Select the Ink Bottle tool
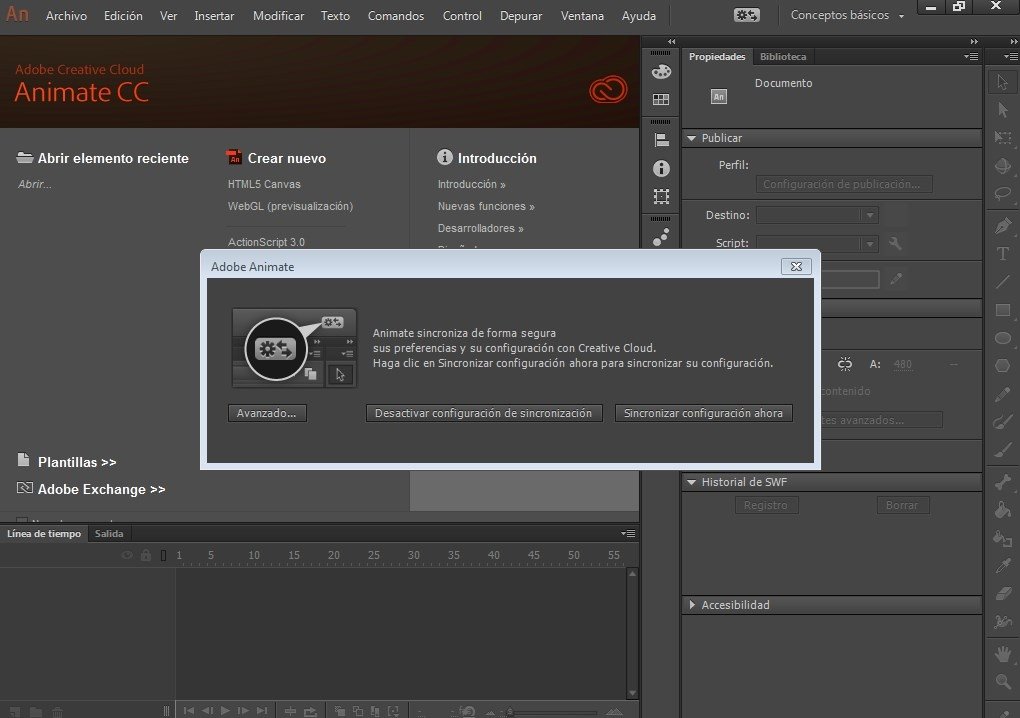Image resolution: width=1020 pixels, height=718 pixels. (x=1002, y=538)
